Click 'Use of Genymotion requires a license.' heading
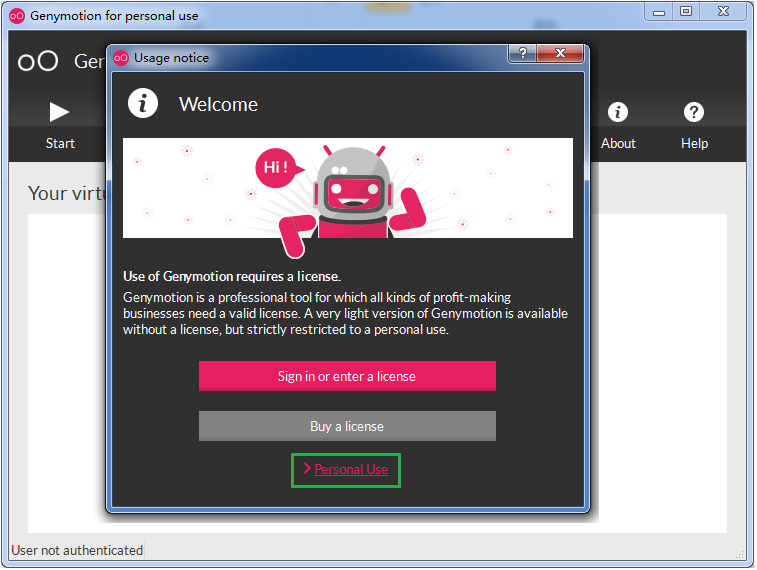The height and width of the screenshot is (570, 757). pos(232,277)
